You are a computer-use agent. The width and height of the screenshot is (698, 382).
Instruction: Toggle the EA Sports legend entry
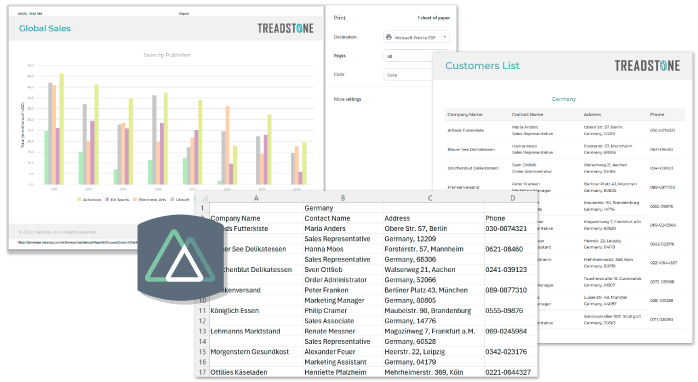click(x=117, y=199)
